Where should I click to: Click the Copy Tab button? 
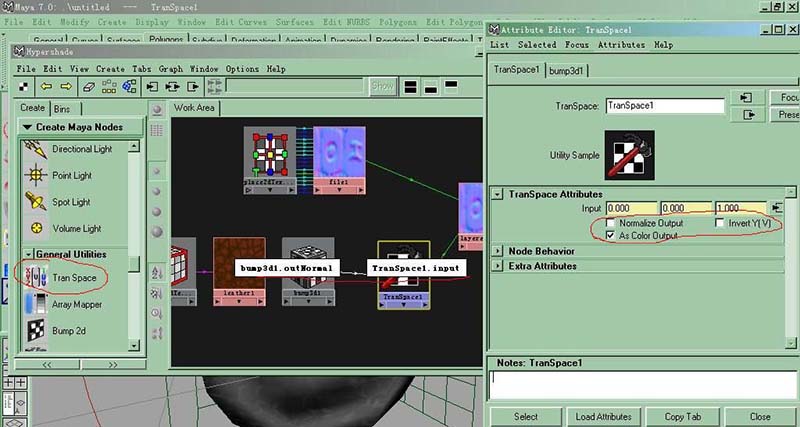click(x=683, y=417)
